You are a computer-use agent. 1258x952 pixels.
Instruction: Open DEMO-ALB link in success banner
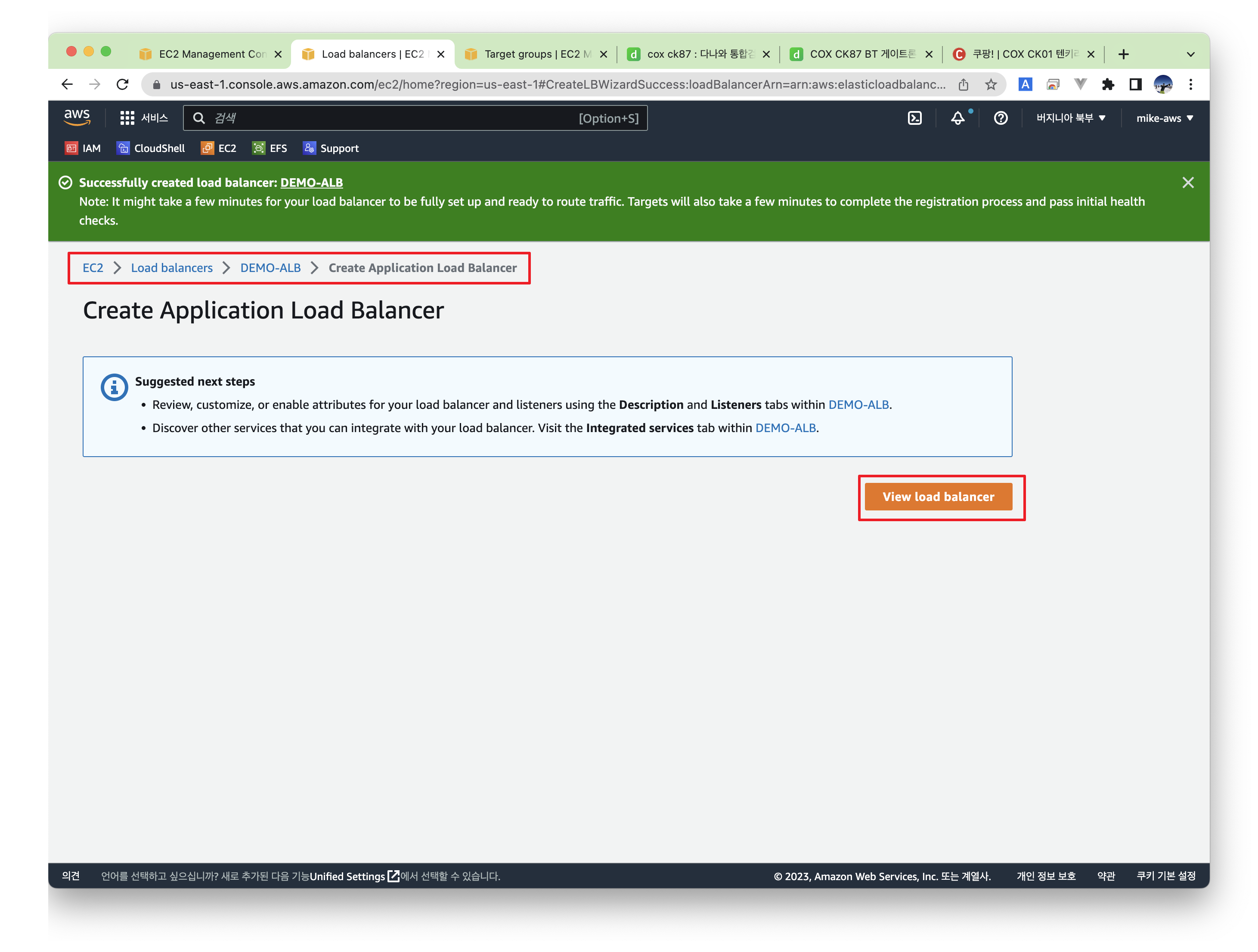click(311, 182)
